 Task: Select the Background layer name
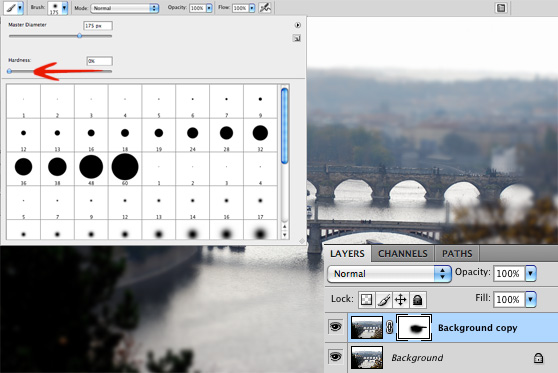click(417, 358)
